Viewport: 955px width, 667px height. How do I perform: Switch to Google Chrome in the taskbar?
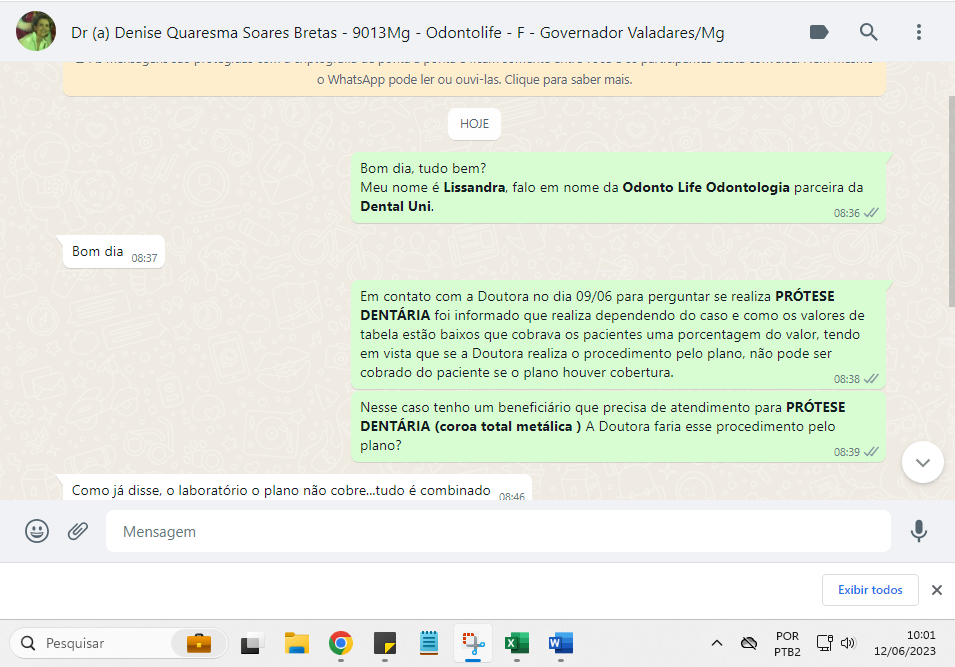340,643
